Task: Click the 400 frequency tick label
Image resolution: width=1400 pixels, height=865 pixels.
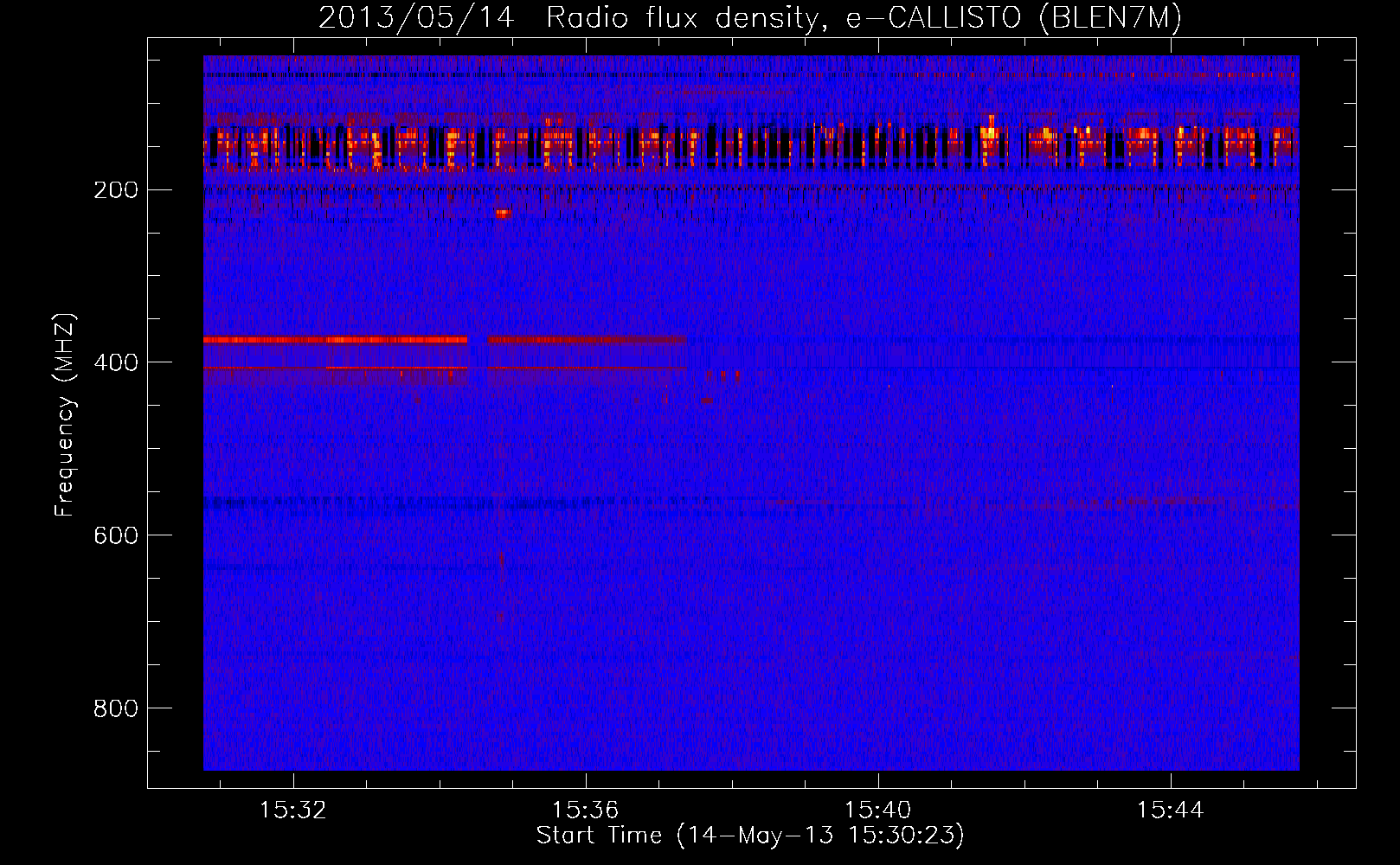Action: (116, 362)
